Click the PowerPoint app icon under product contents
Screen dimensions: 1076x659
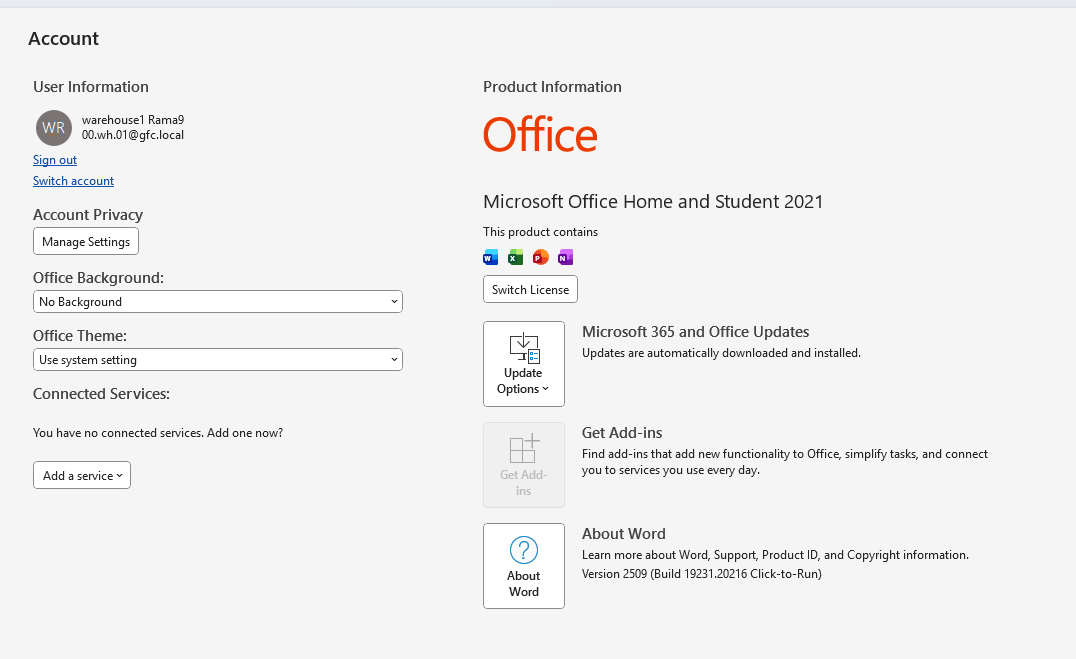(541, 257)
